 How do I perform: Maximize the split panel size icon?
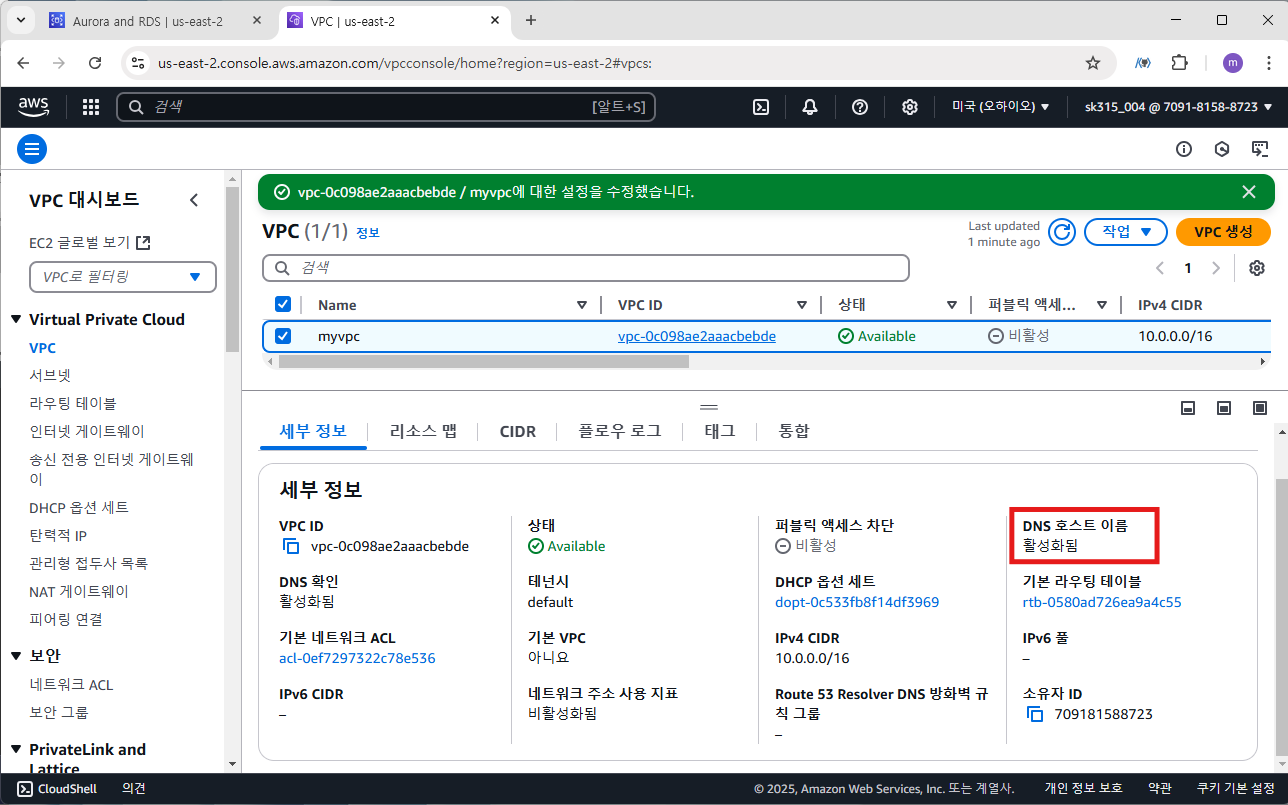tap(1260, 408)
